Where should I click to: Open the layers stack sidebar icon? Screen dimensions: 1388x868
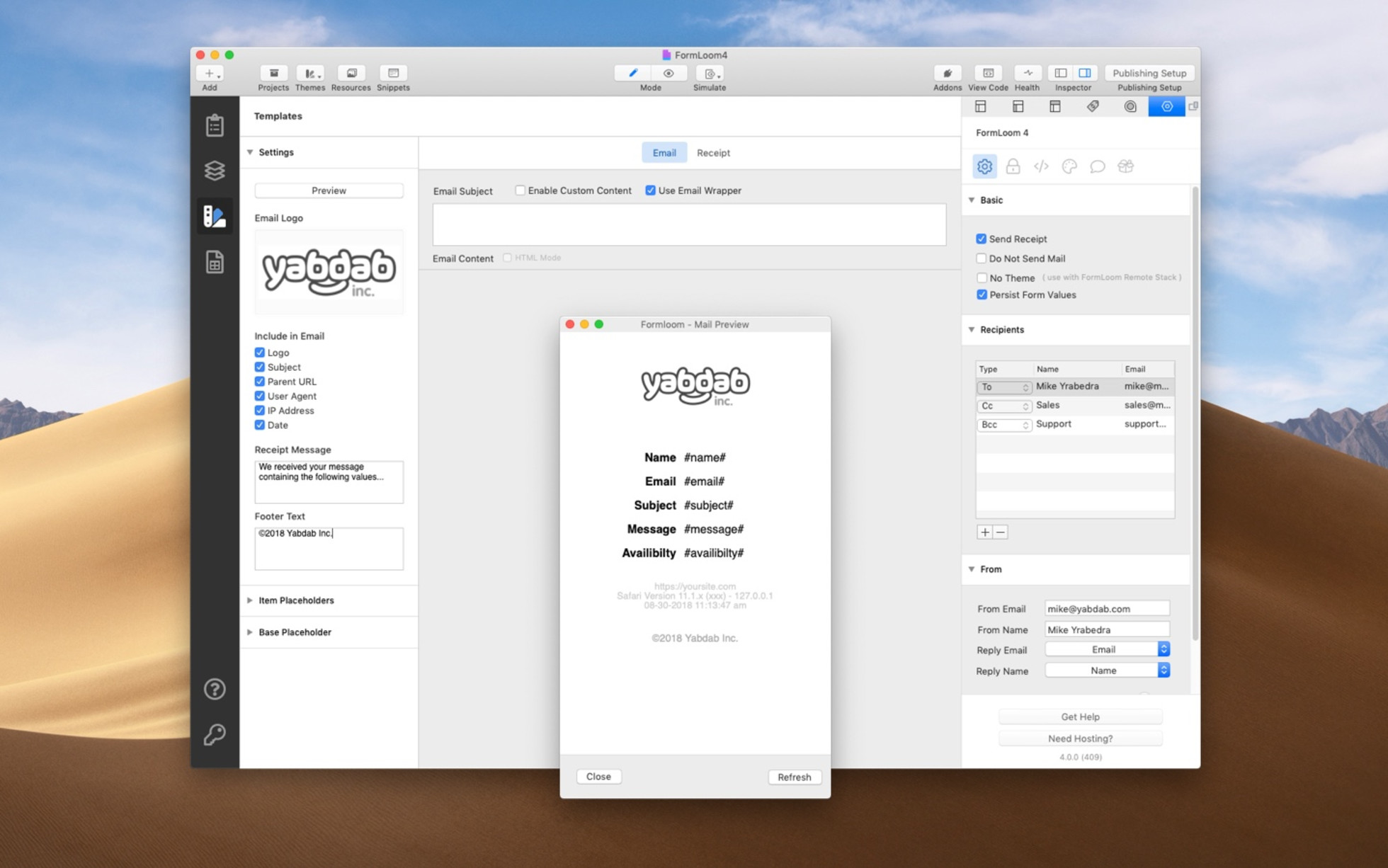(215, 171)
